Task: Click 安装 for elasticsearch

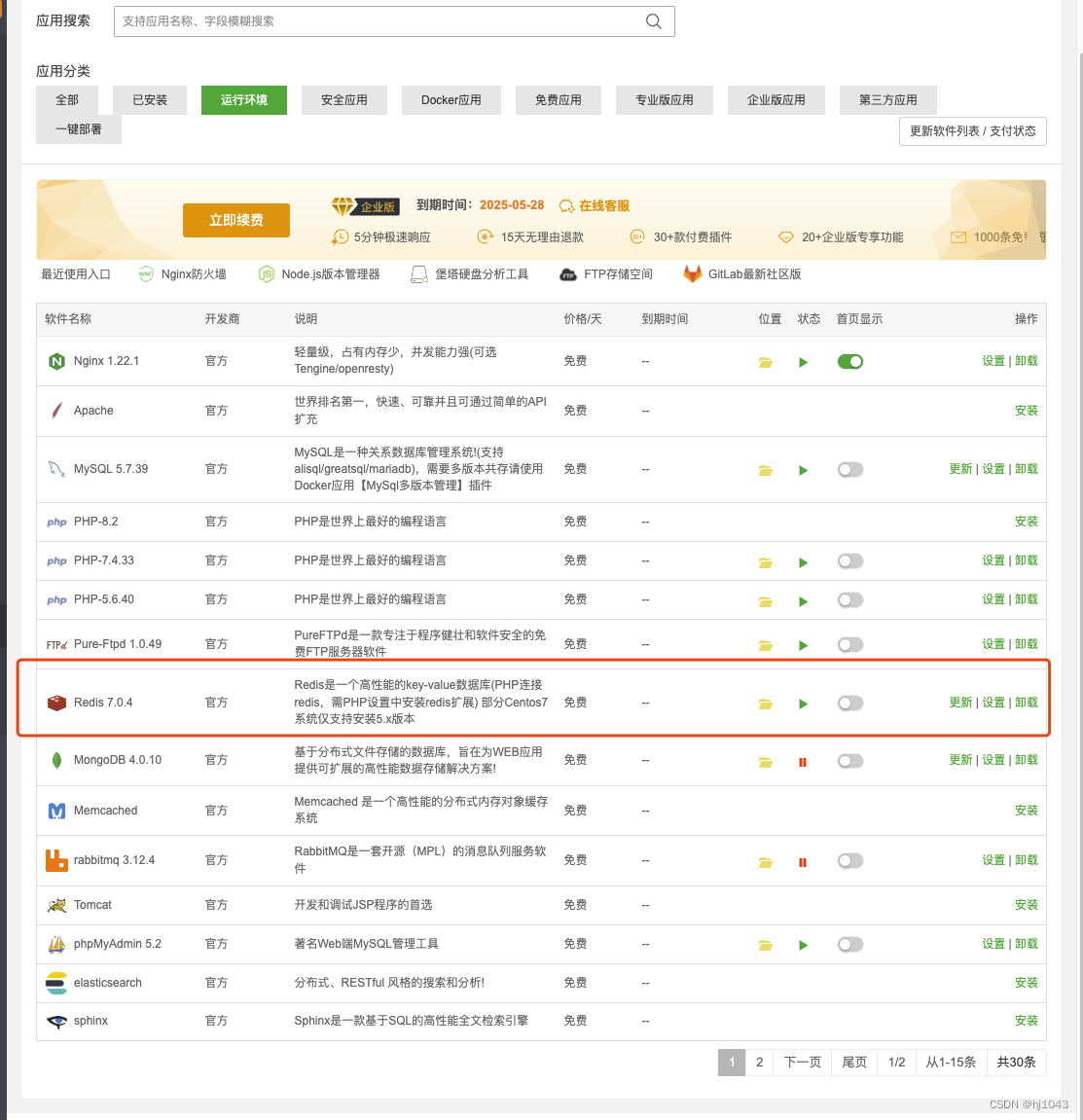Action: [1027, 983]
